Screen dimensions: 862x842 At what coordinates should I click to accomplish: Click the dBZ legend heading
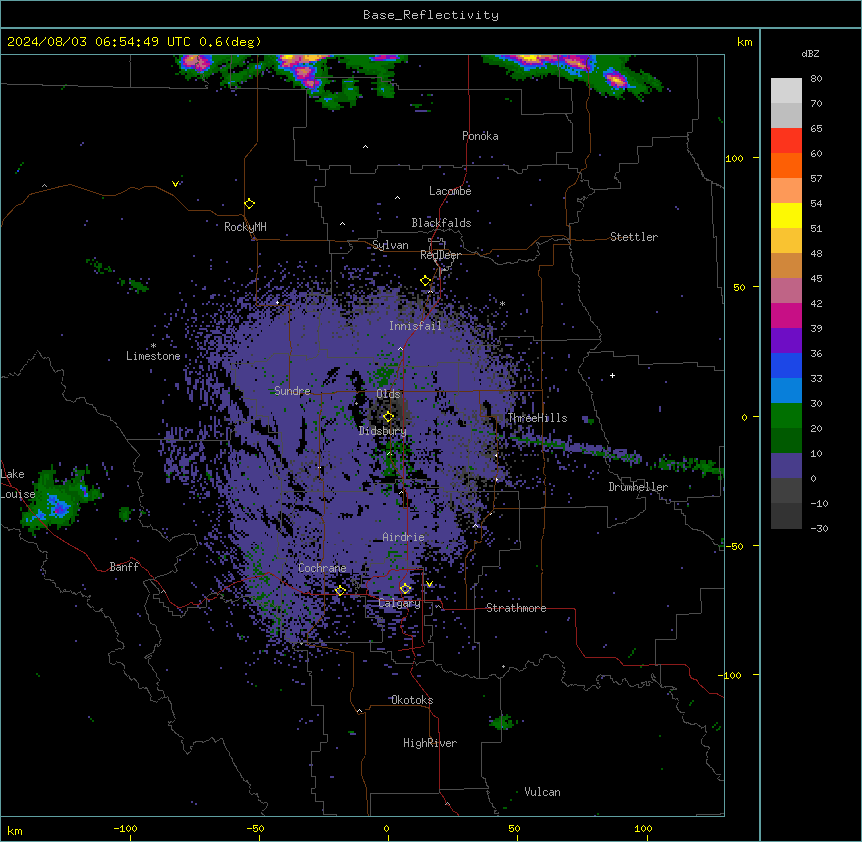click(x=810, y=53)
